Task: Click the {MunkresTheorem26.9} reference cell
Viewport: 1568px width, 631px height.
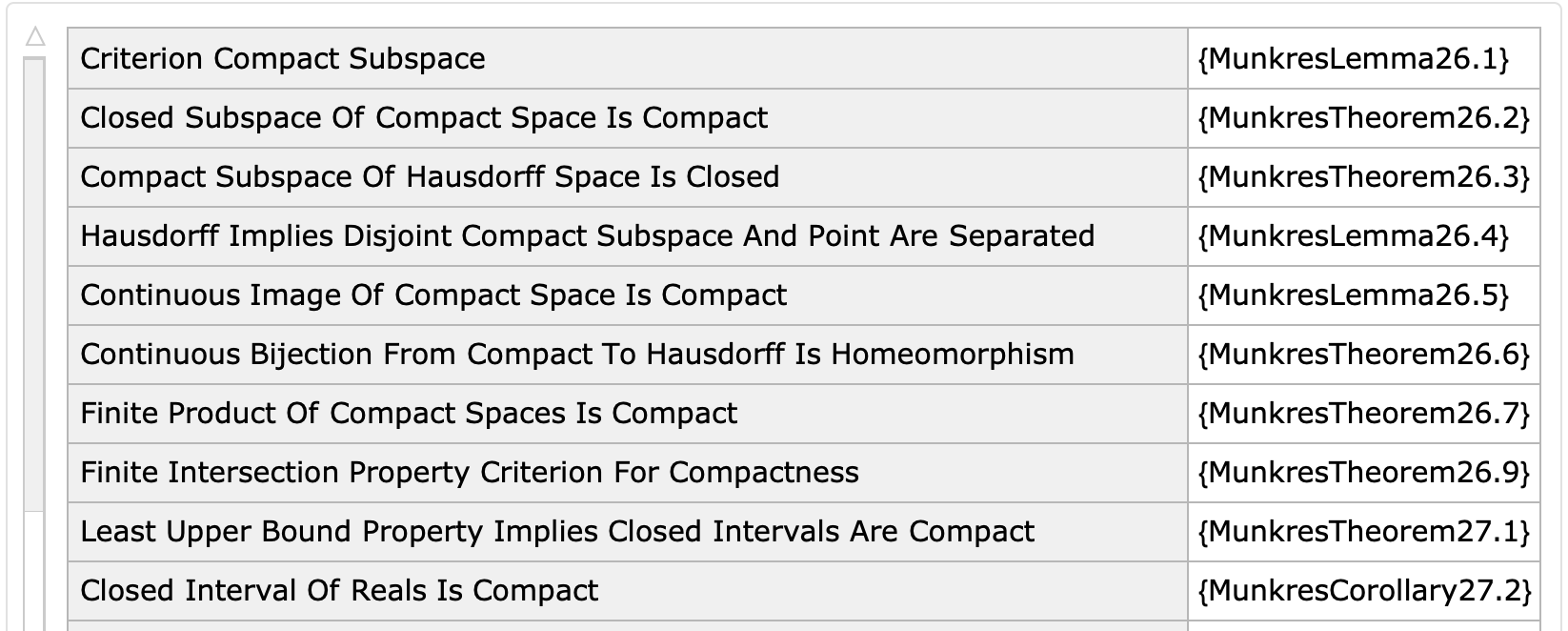Action: pos(1363,473)
